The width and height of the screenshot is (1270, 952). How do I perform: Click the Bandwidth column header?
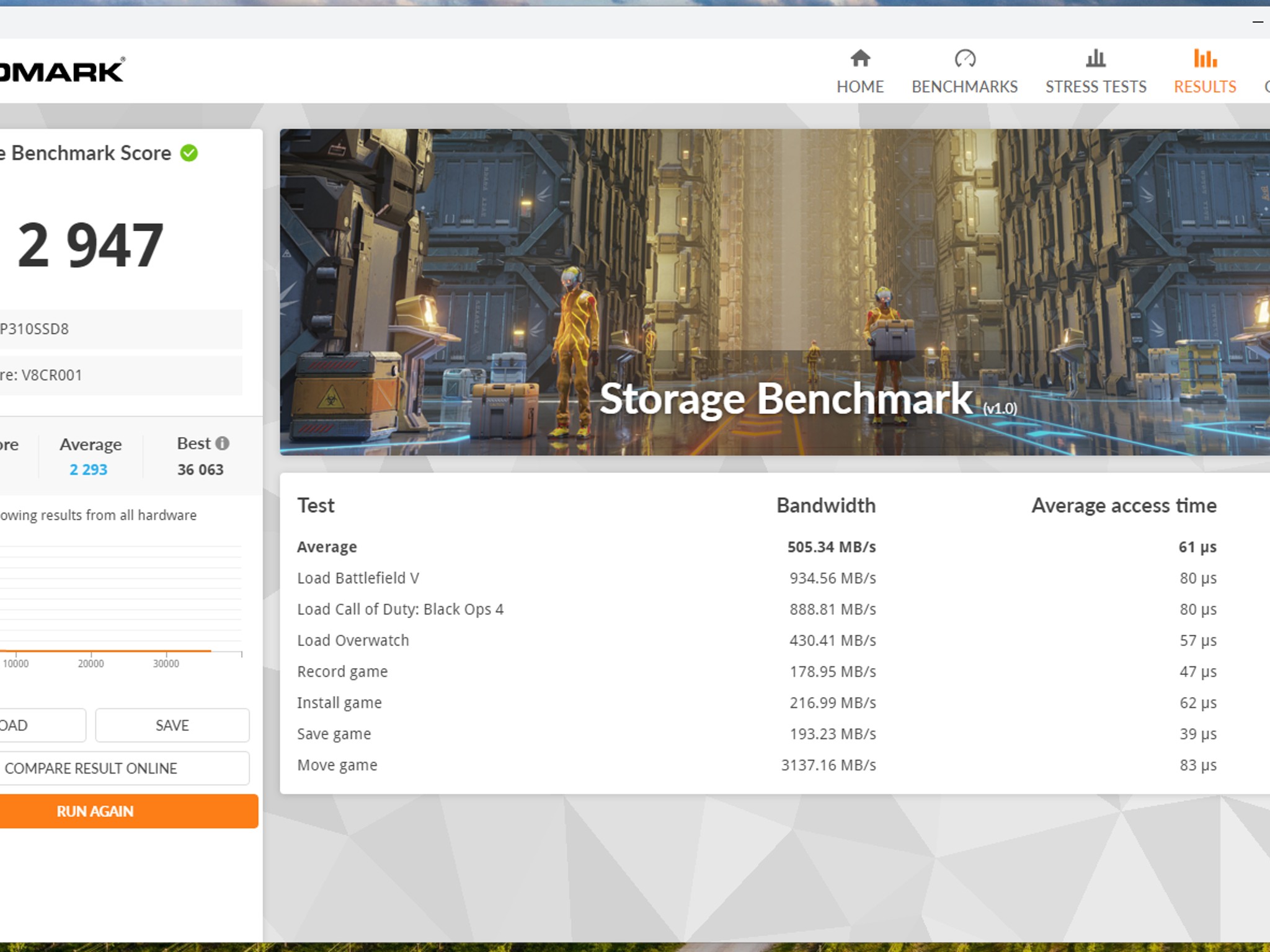point(826,506)
